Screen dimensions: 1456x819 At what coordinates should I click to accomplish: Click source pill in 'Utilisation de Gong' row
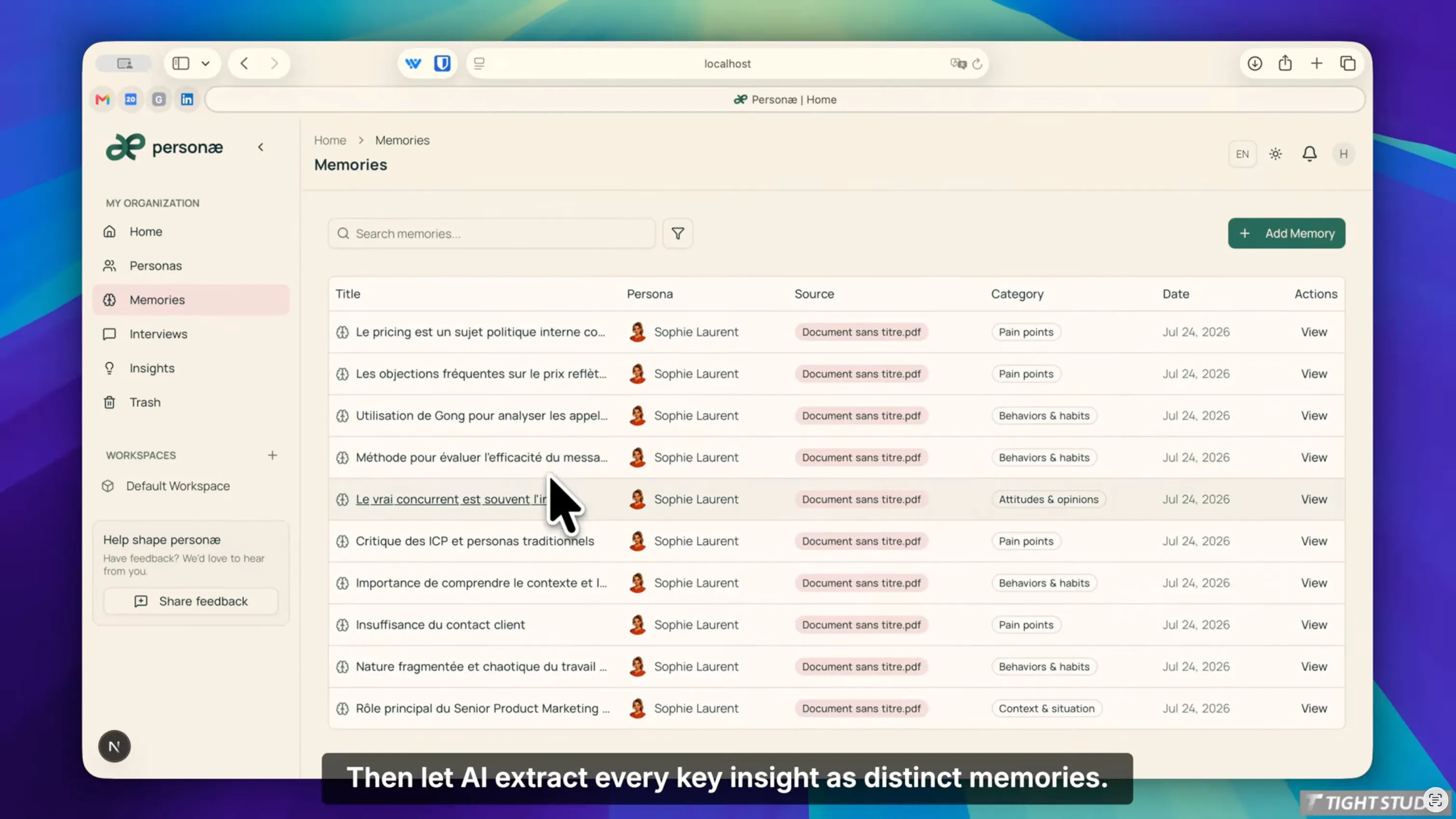[861, 416]
